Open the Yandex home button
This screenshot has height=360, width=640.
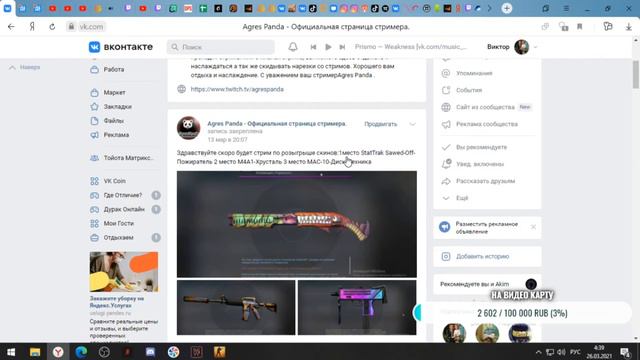point(32,27)
